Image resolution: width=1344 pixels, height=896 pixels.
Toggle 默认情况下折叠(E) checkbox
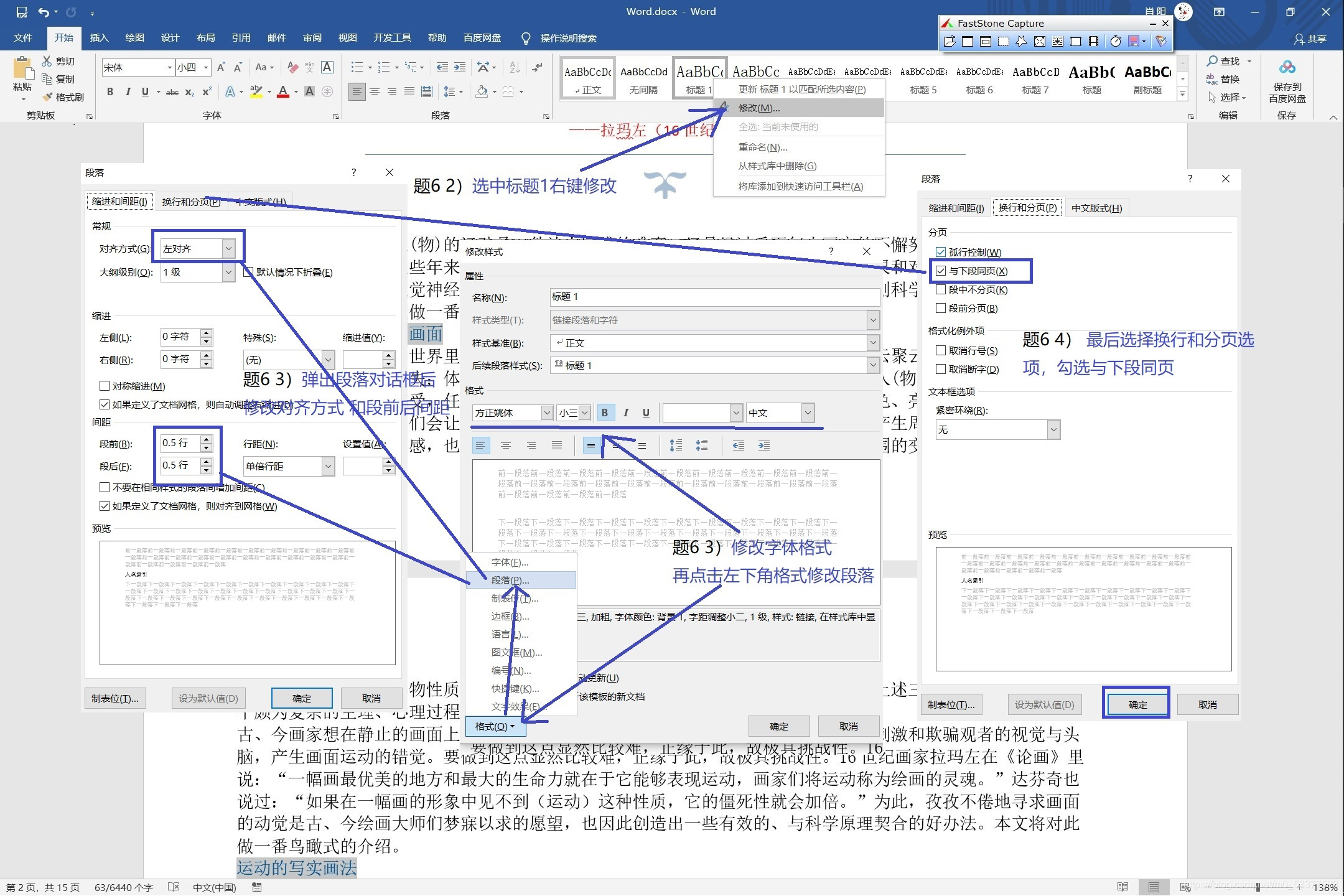[x=248, y=272]
